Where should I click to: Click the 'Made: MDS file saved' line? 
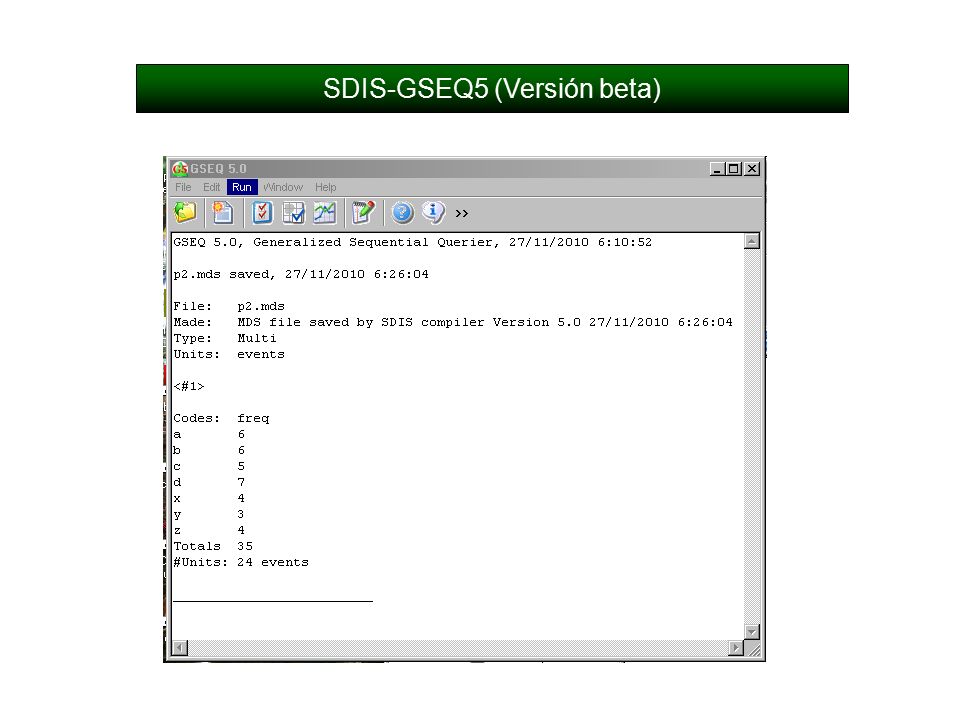453,322
